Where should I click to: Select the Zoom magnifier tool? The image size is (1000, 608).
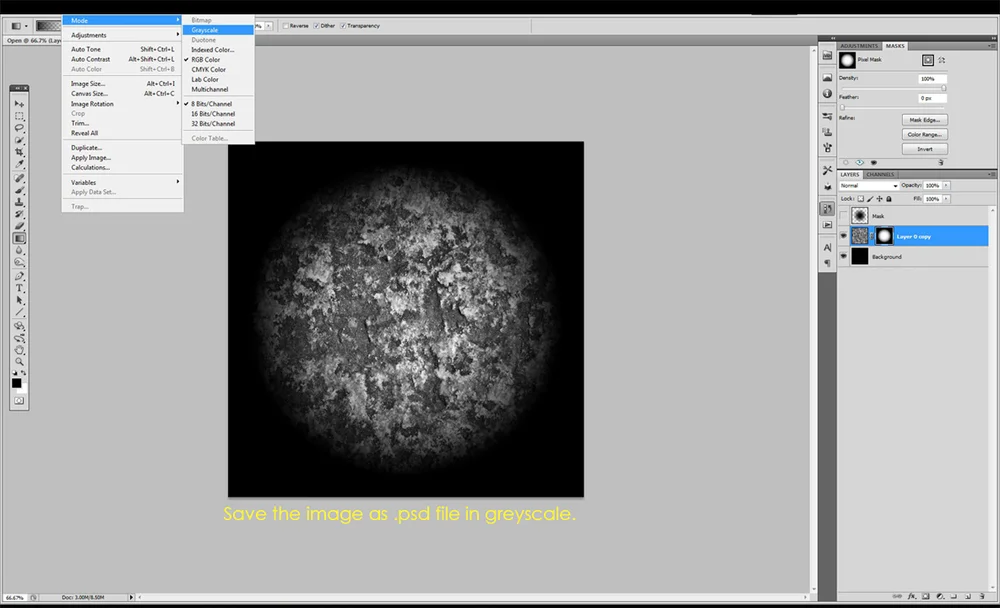19,362
